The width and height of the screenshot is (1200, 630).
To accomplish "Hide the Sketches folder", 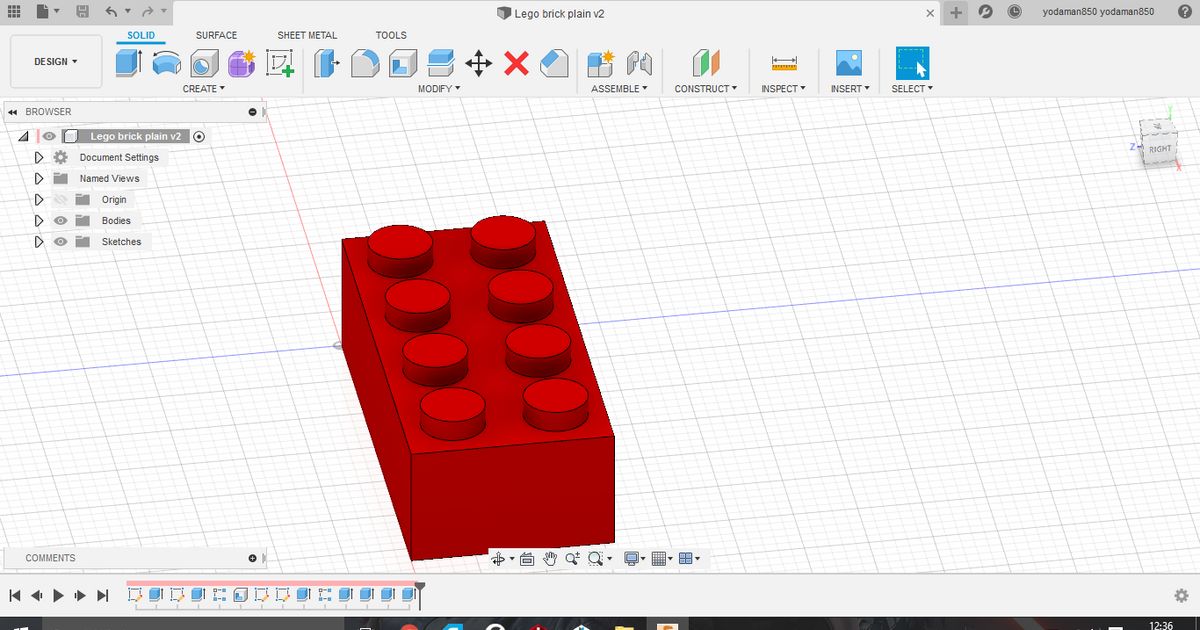I will coord(60,241).
